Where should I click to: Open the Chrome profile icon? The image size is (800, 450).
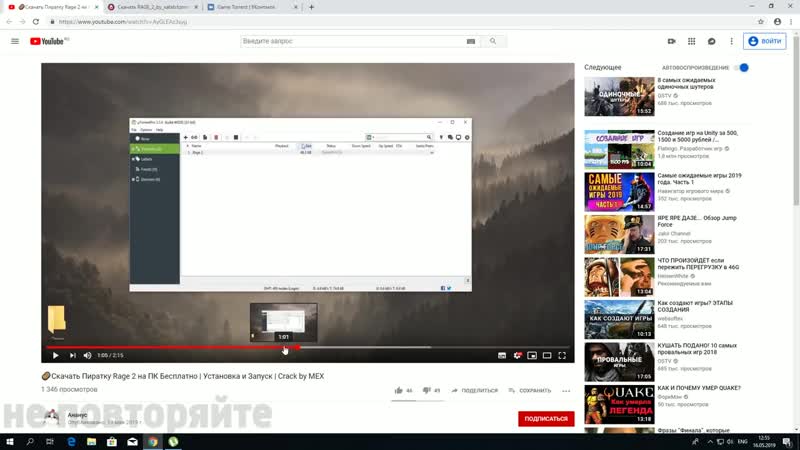click(777, 22)
